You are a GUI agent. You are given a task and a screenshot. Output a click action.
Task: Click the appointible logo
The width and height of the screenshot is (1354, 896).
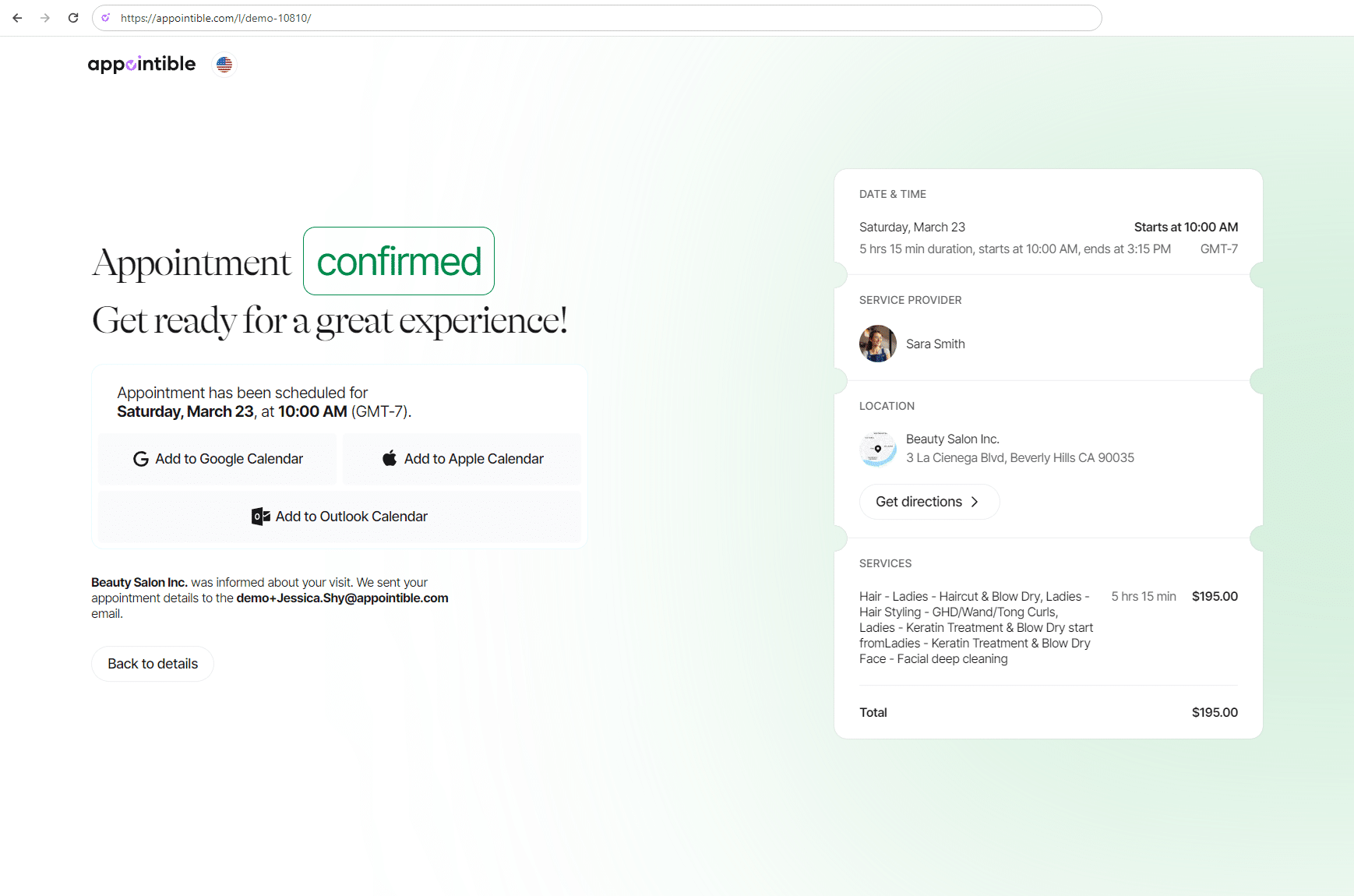tap(142, 64)
